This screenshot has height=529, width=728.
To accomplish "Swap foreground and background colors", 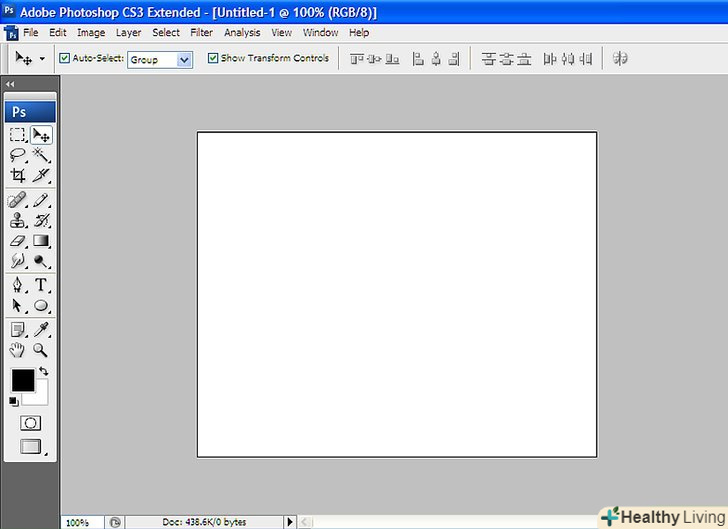I will [44, 371].
